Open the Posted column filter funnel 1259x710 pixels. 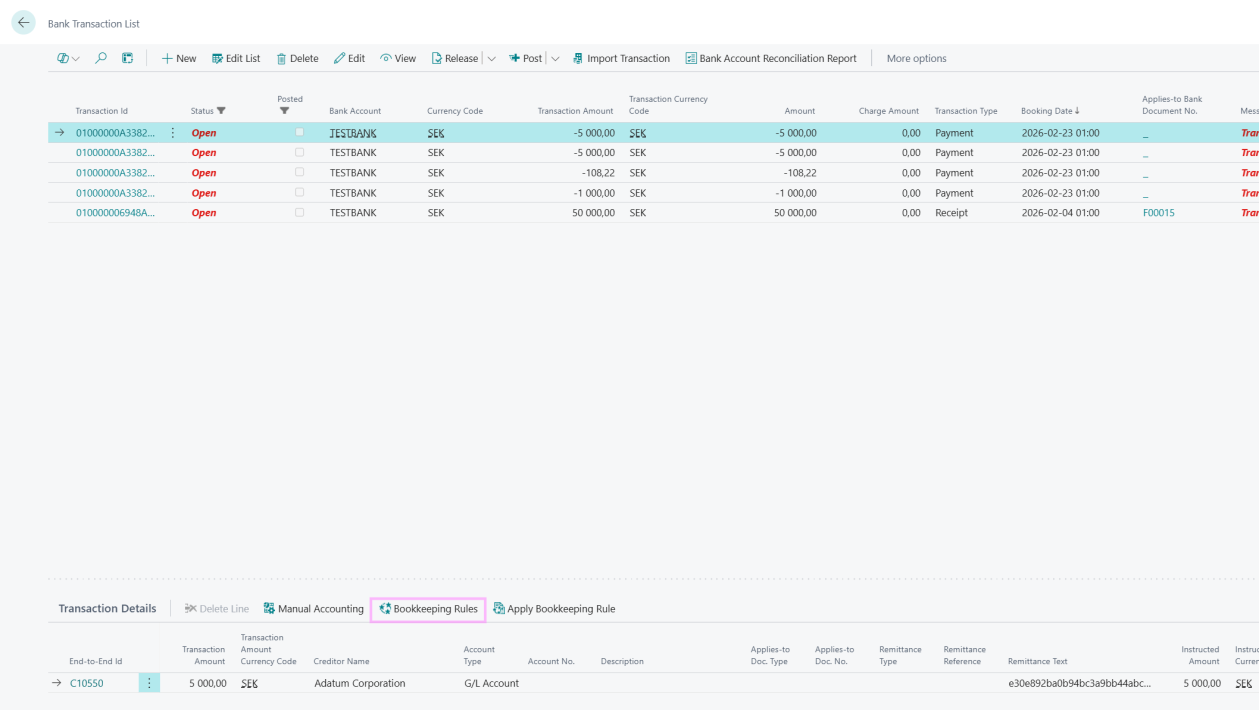click(x=285, y=111)
